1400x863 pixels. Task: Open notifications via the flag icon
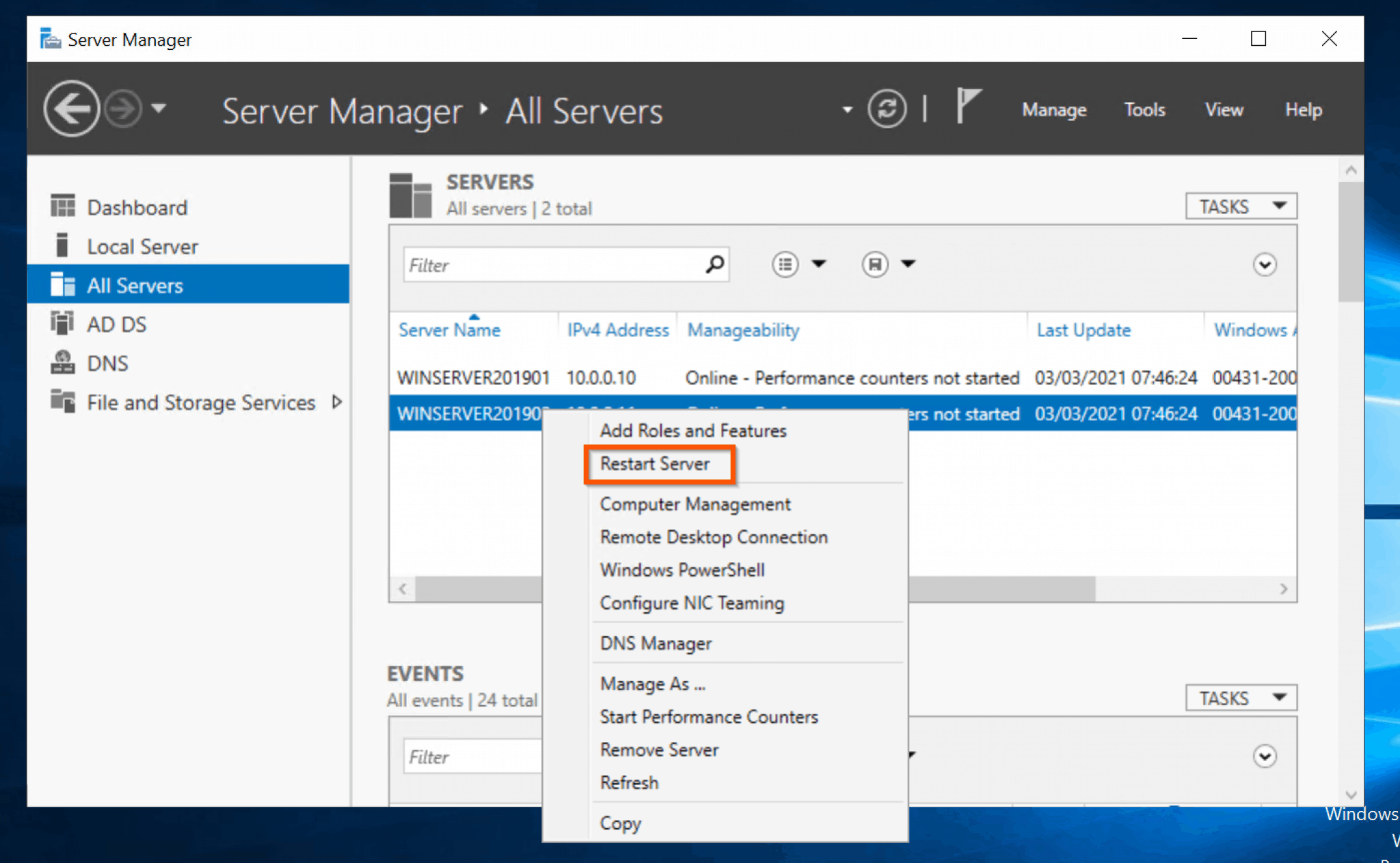pos(969,106)
